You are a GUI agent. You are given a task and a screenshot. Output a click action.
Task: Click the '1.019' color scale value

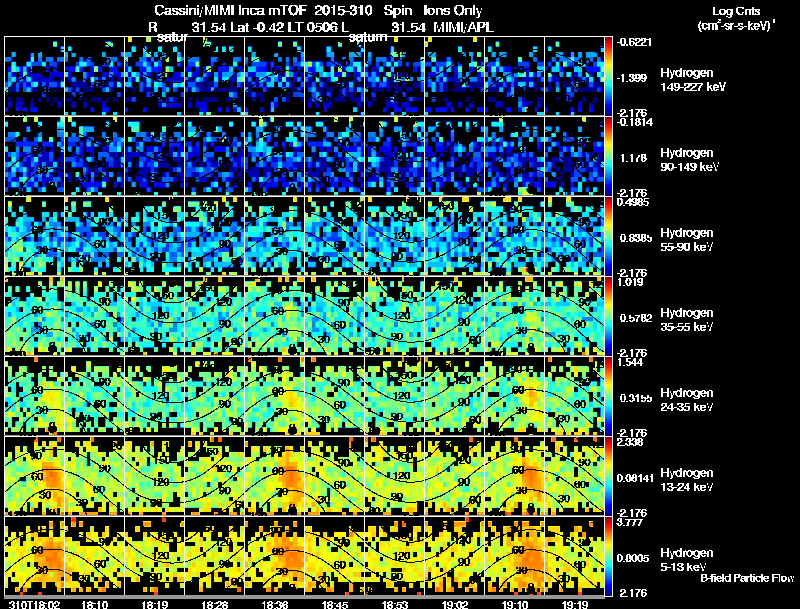(x=630, y=282)
